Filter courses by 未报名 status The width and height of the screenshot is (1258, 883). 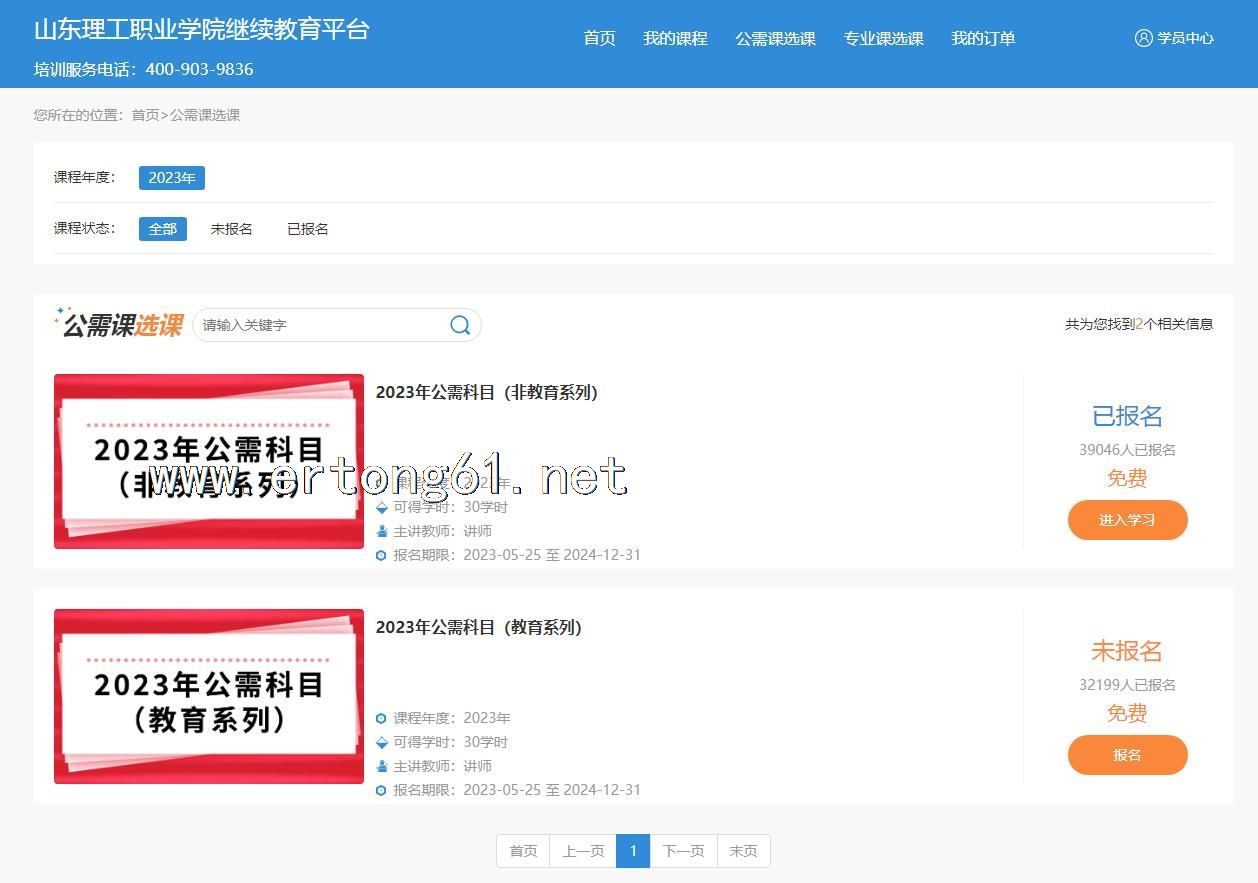pos(231,229)
